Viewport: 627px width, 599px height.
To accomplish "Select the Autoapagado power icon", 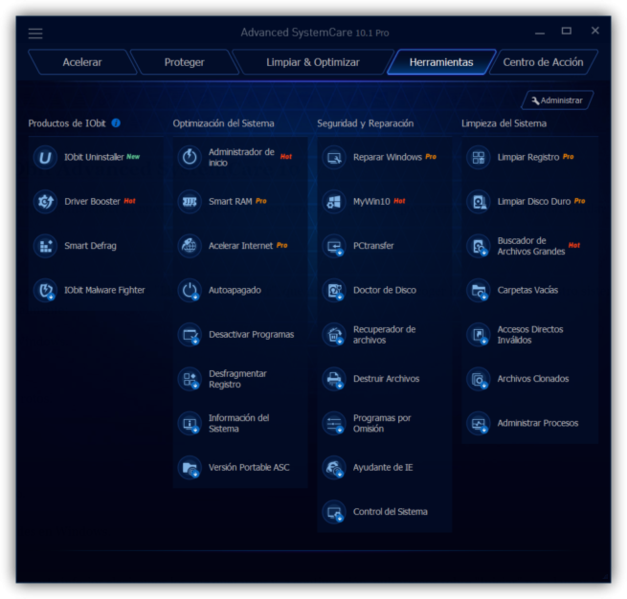I will point(190,290).
